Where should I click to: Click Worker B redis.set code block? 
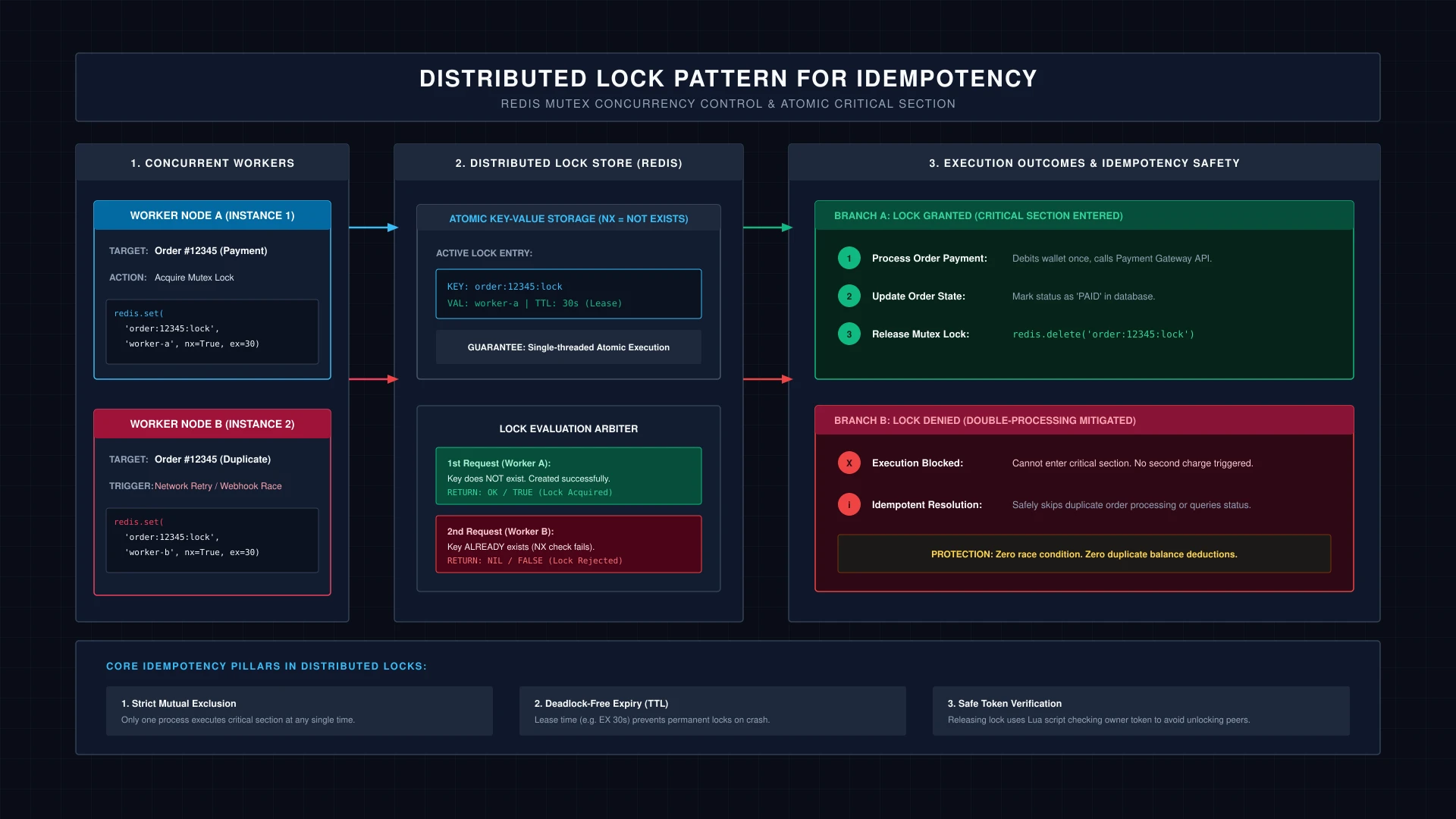click(x=212, y=540)
